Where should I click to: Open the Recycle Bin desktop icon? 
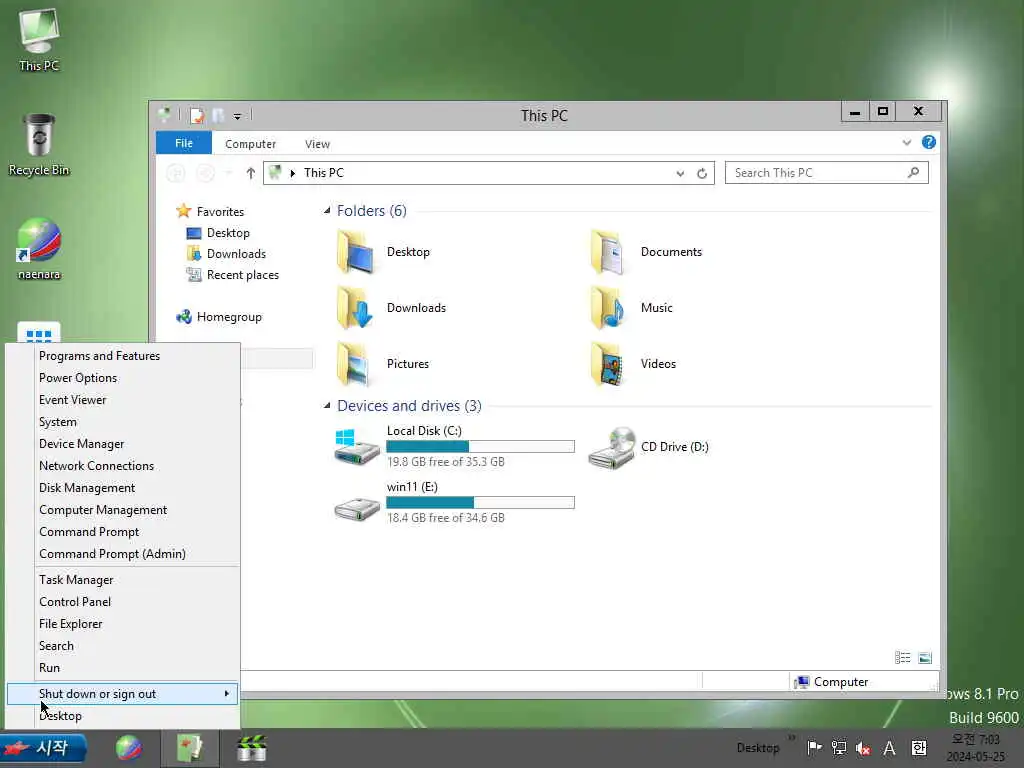(39, 145)
